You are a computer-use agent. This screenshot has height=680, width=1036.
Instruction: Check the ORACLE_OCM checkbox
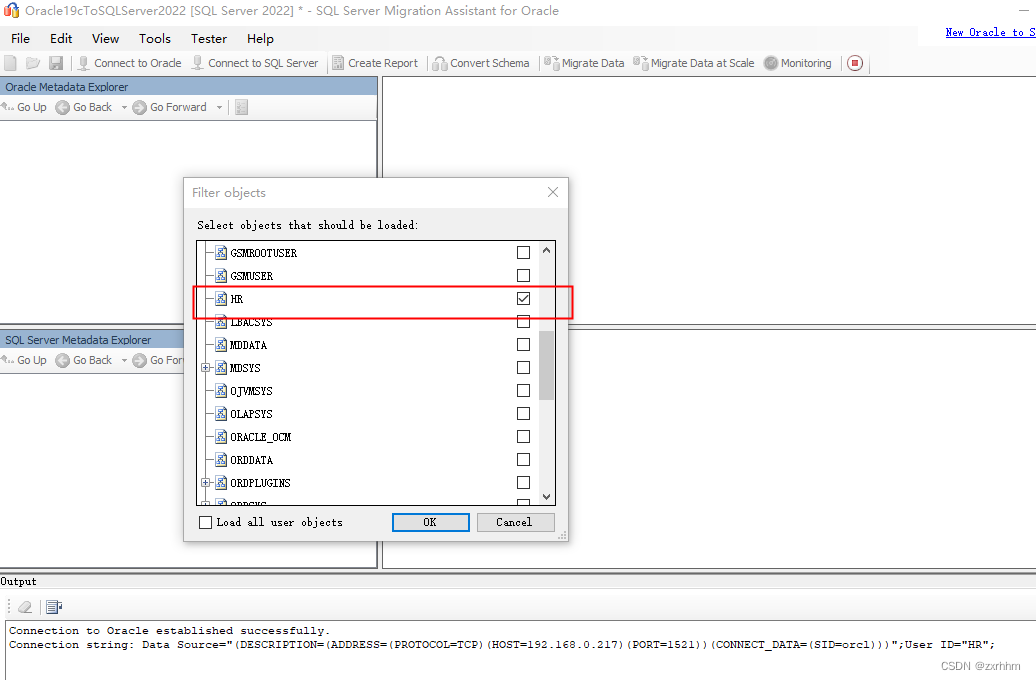(523, 437)
